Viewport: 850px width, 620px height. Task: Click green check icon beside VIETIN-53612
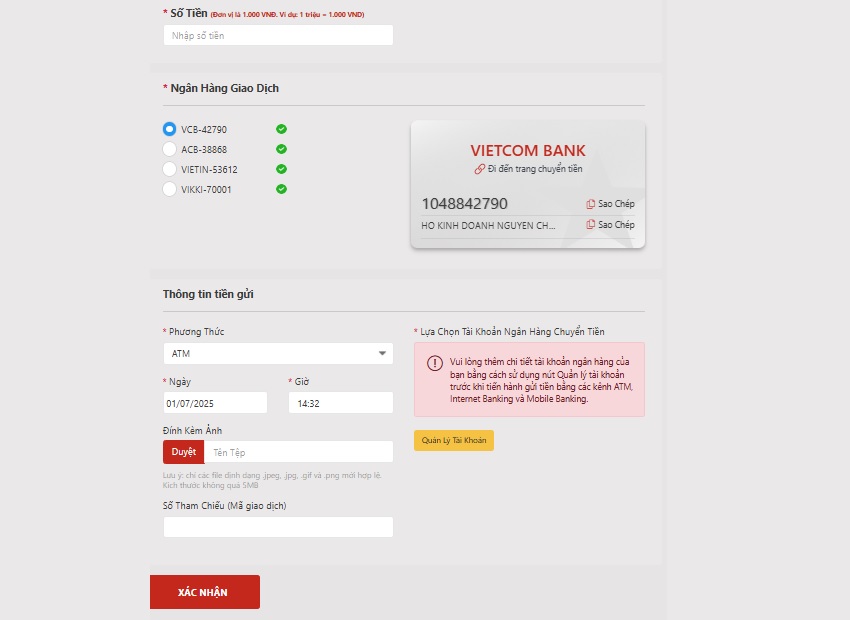pos(281,169)
